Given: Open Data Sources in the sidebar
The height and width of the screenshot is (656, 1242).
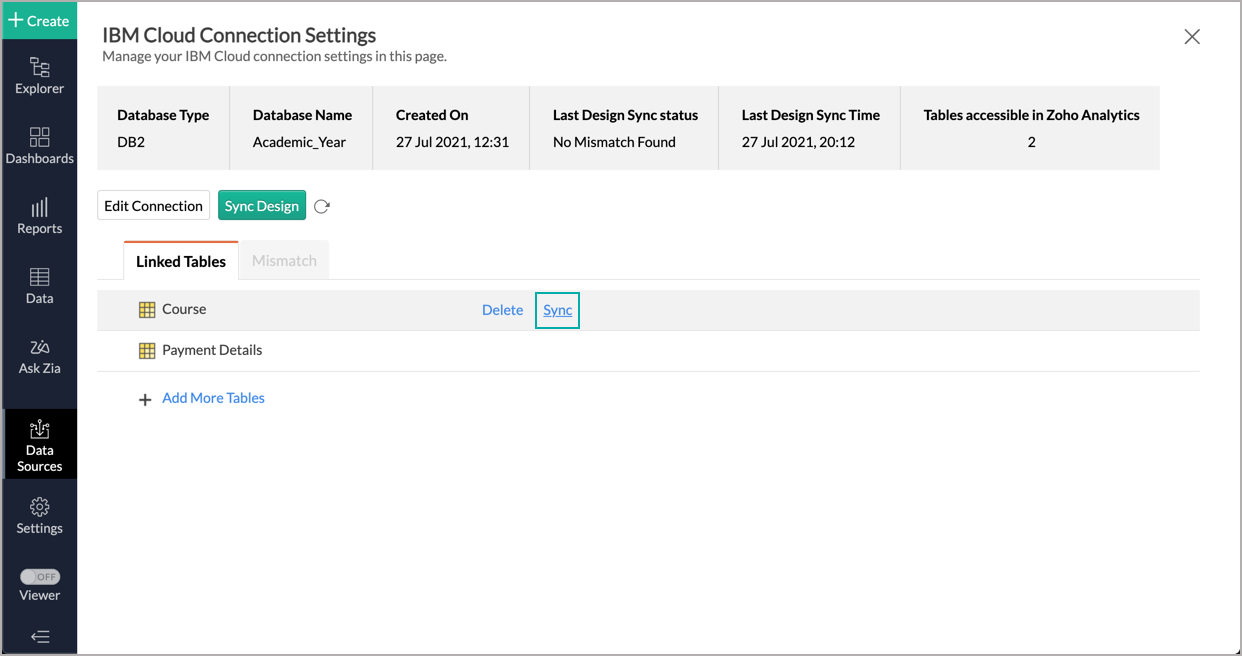Looking at the screenshot, I should click(x=39, y=445).
